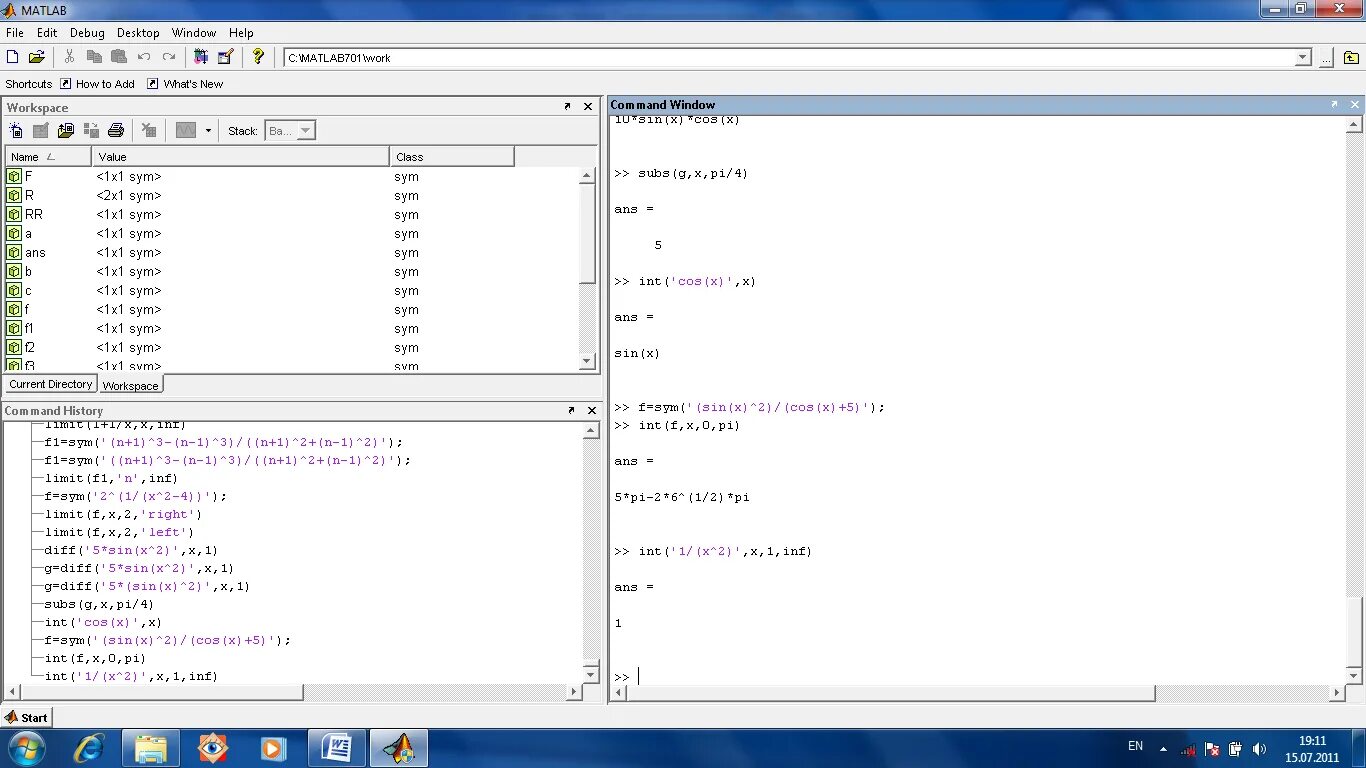Open the Window menu

coord(194,33)
